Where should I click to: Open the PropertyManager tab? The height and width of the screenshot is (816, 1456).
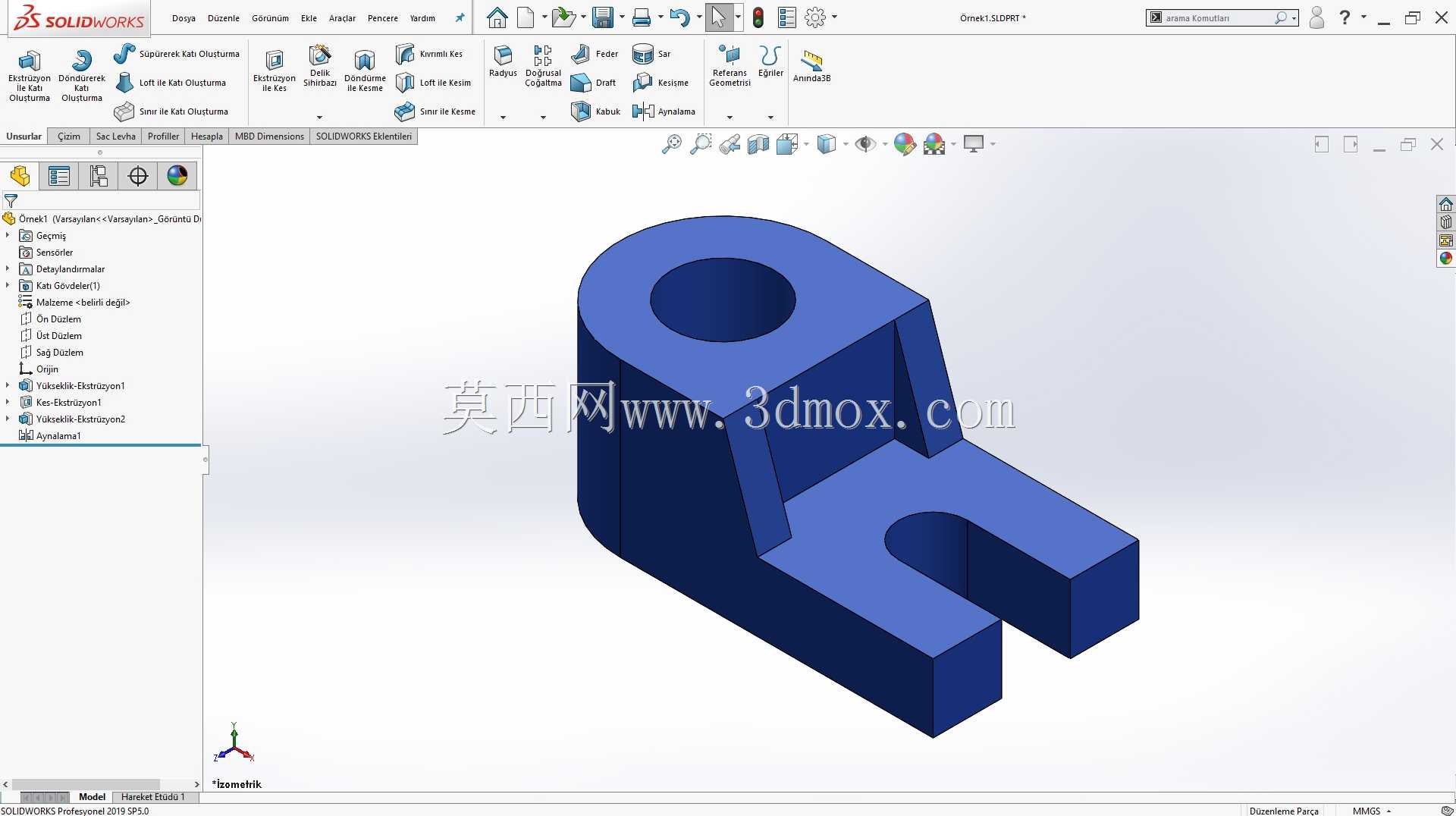(x=59, y=176)
